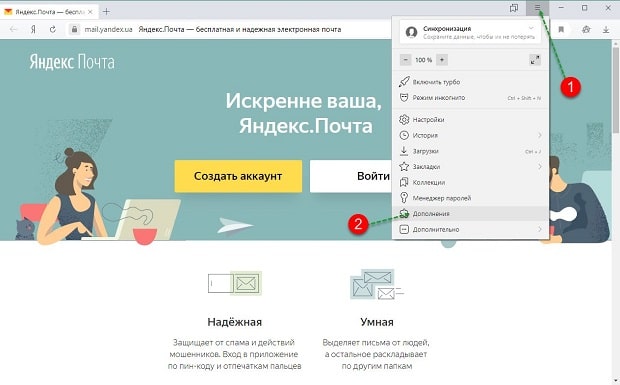Click the rocket icon for turbo
This screenshot has width=620, height=385.
tap(404, 82)
